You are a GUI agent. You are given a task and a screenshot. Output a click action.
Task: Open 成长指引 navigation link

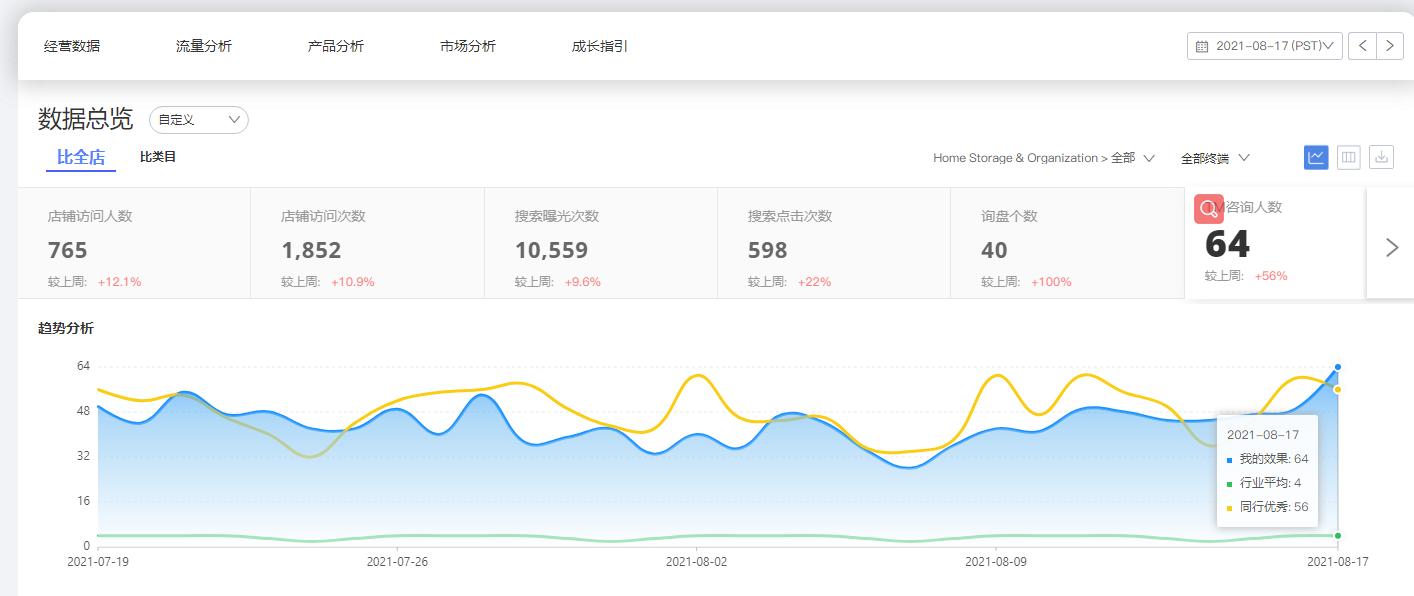tap(599, 45)
